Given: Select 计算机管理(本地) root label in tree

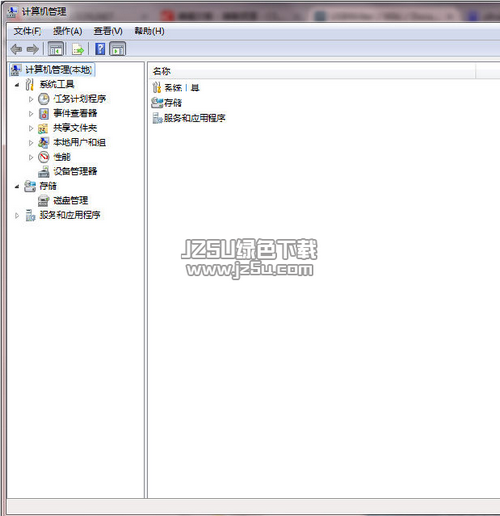Looking at the screenshot, I should [x=59, y=70].
